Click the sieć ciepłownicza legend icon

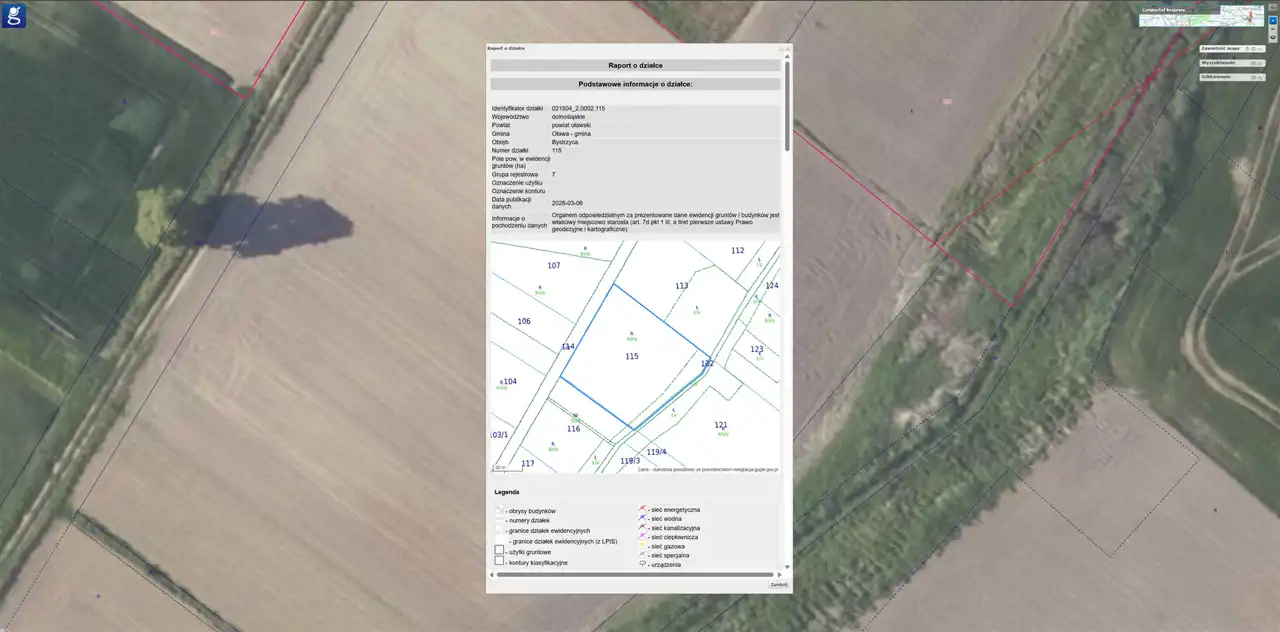[x=643, y=537]
